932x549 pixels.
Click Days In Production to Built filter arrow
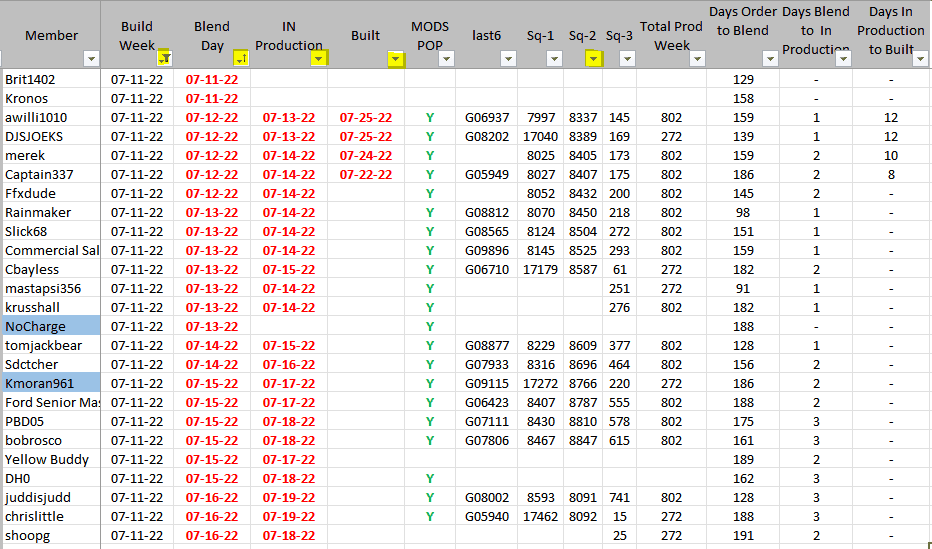[919, 59]
